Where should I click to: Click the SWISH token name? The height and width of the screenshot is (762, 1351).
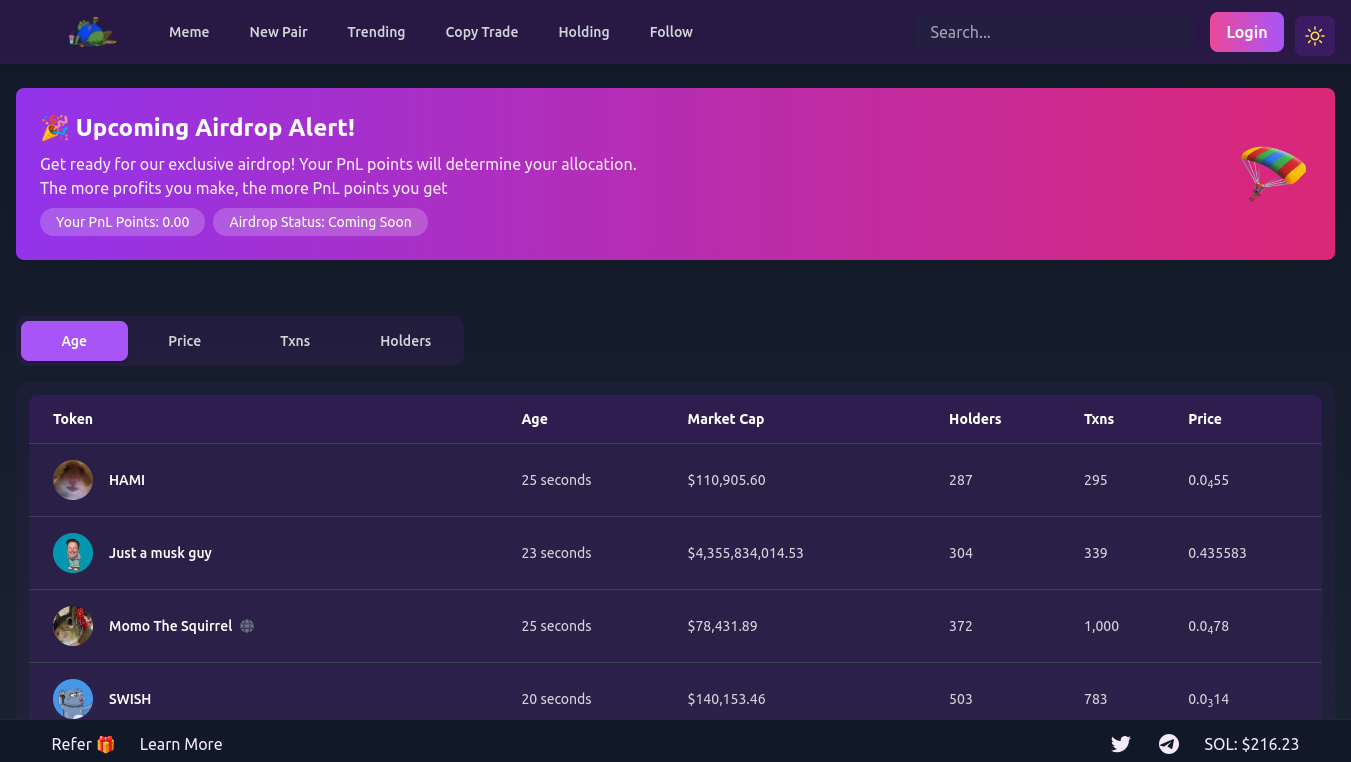(x=130, y=699)
